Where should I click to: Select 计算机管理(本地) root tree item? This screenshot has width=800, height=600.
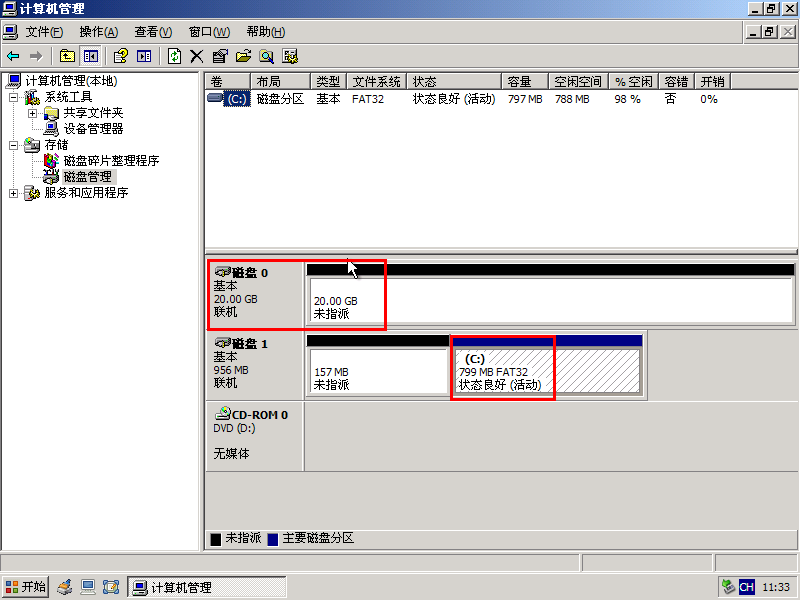pyautogui.click(x=71, y=81)
